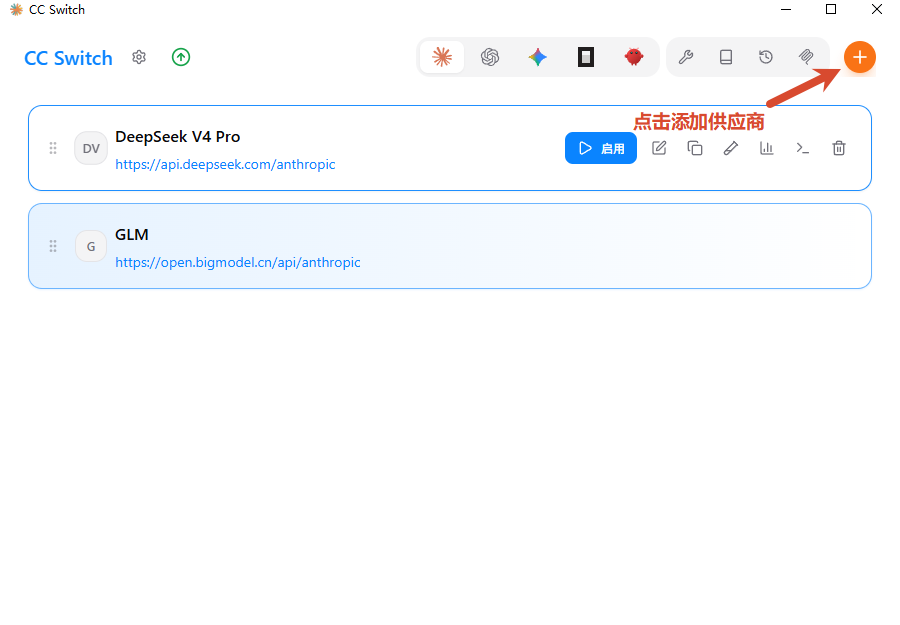
Task: Click the CC Switch blue heading
Action: click(68, 58)
